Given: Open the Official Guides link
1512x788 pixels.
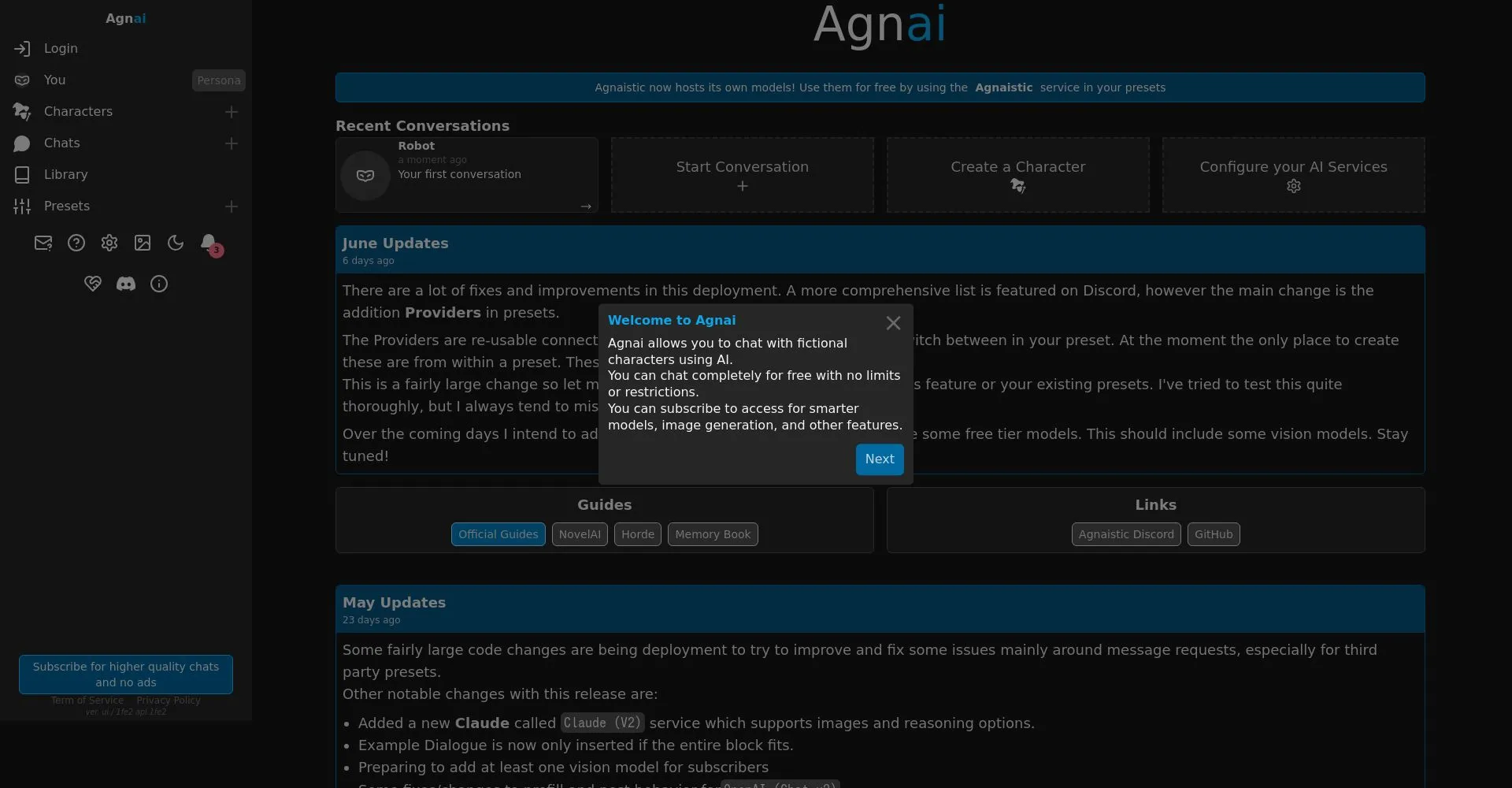Looking at the screenshot, I should [x=498, y=534].
